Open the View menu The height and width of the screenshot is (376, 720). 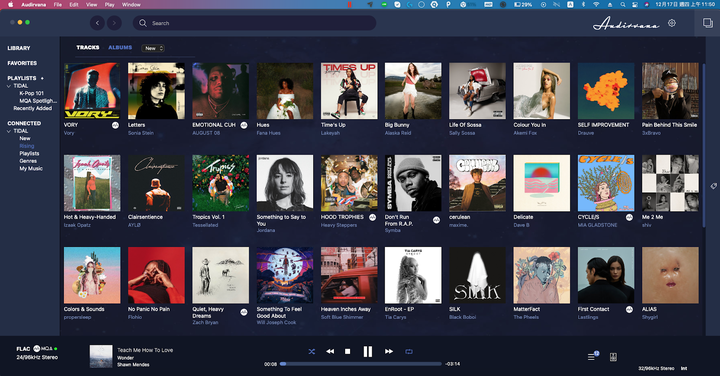click(x=91, y=5)
